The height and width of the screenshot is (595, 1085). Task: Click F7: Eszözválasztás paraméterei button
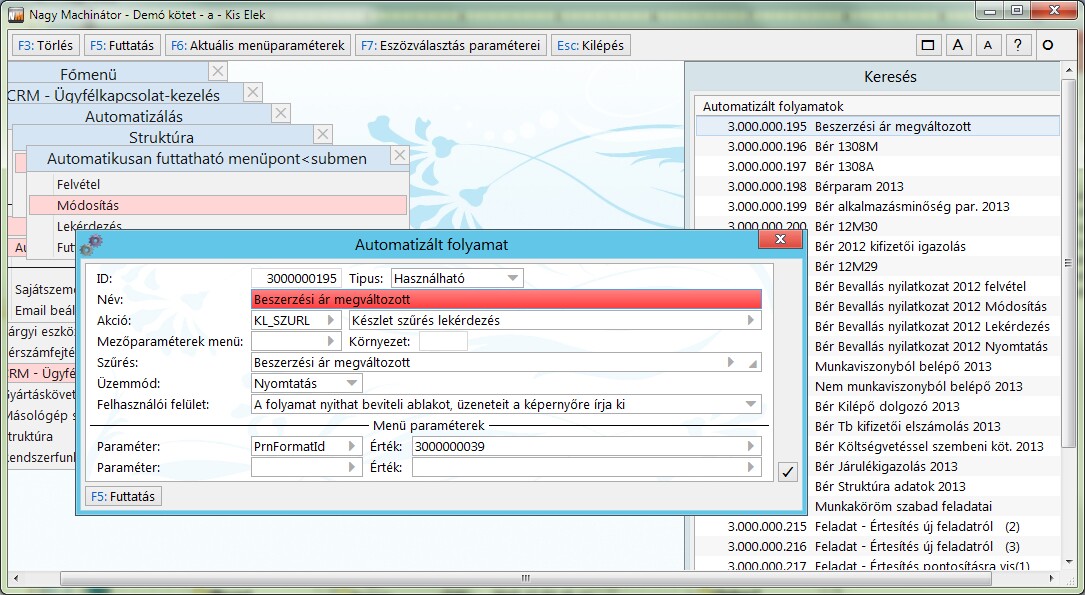point(450,45)
